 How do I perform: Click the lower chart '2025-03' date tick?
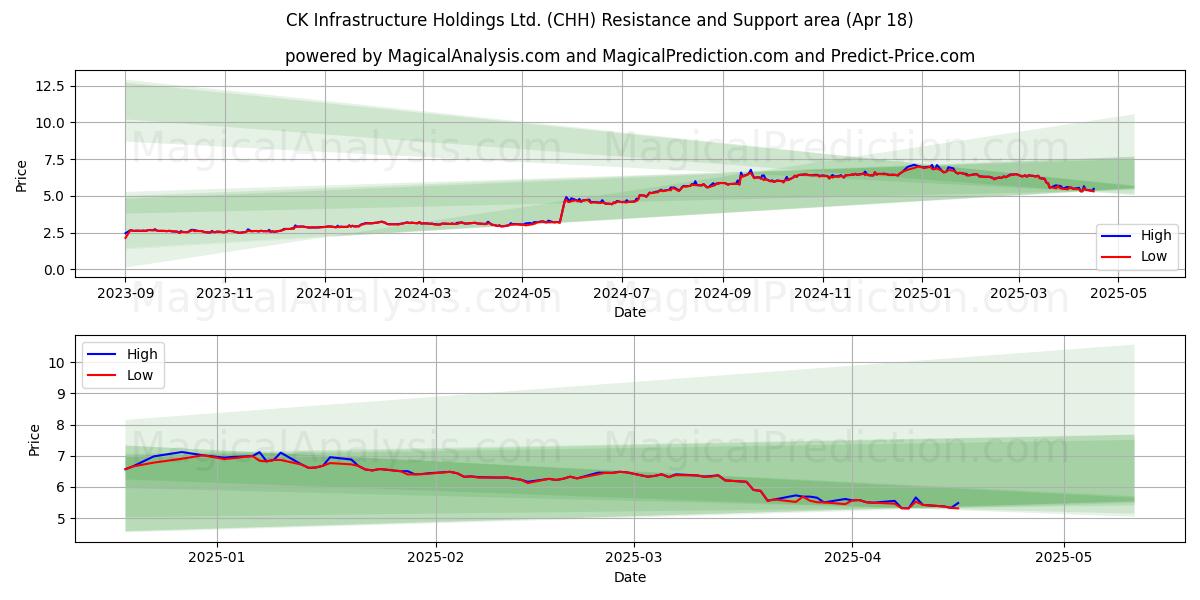tap(635, 558)
